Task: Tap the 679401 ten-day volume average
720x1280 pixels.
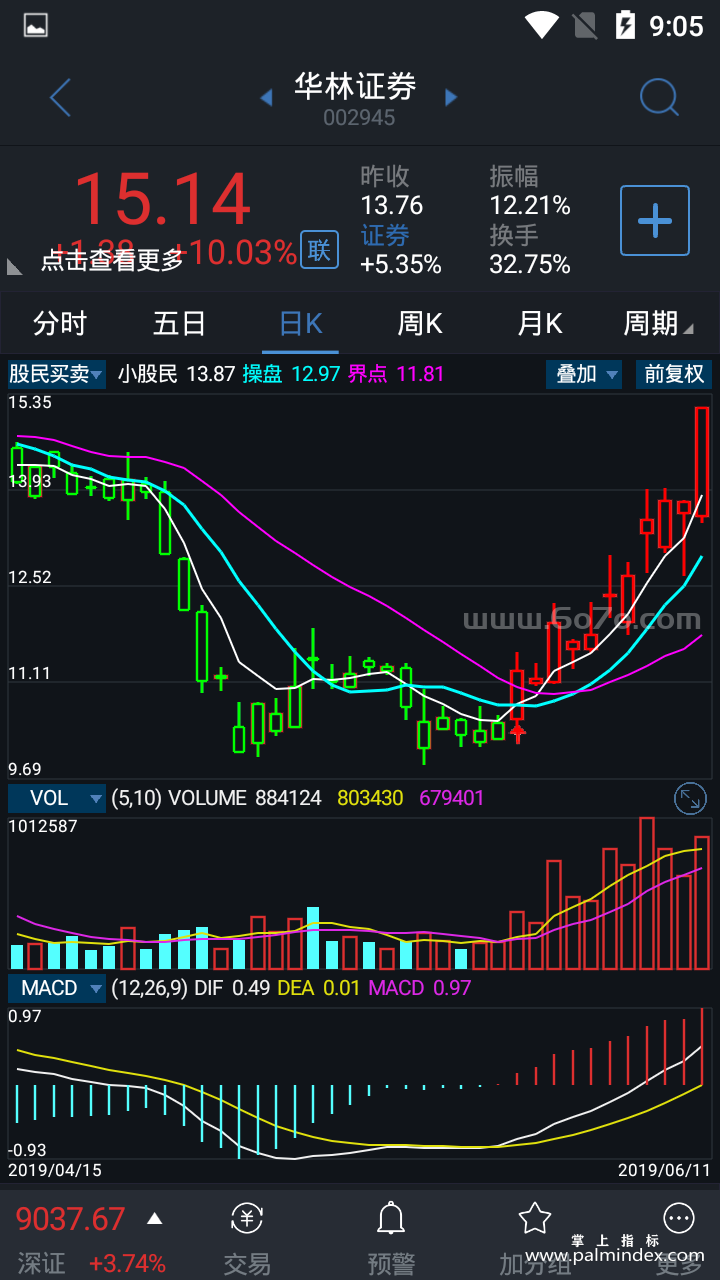Action: (x=451, y=798)
